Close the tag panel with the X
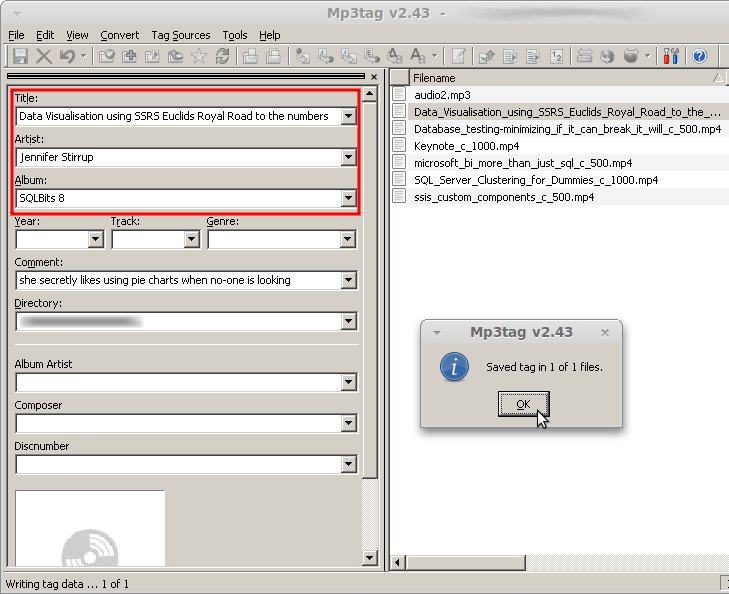 (374, 77)
